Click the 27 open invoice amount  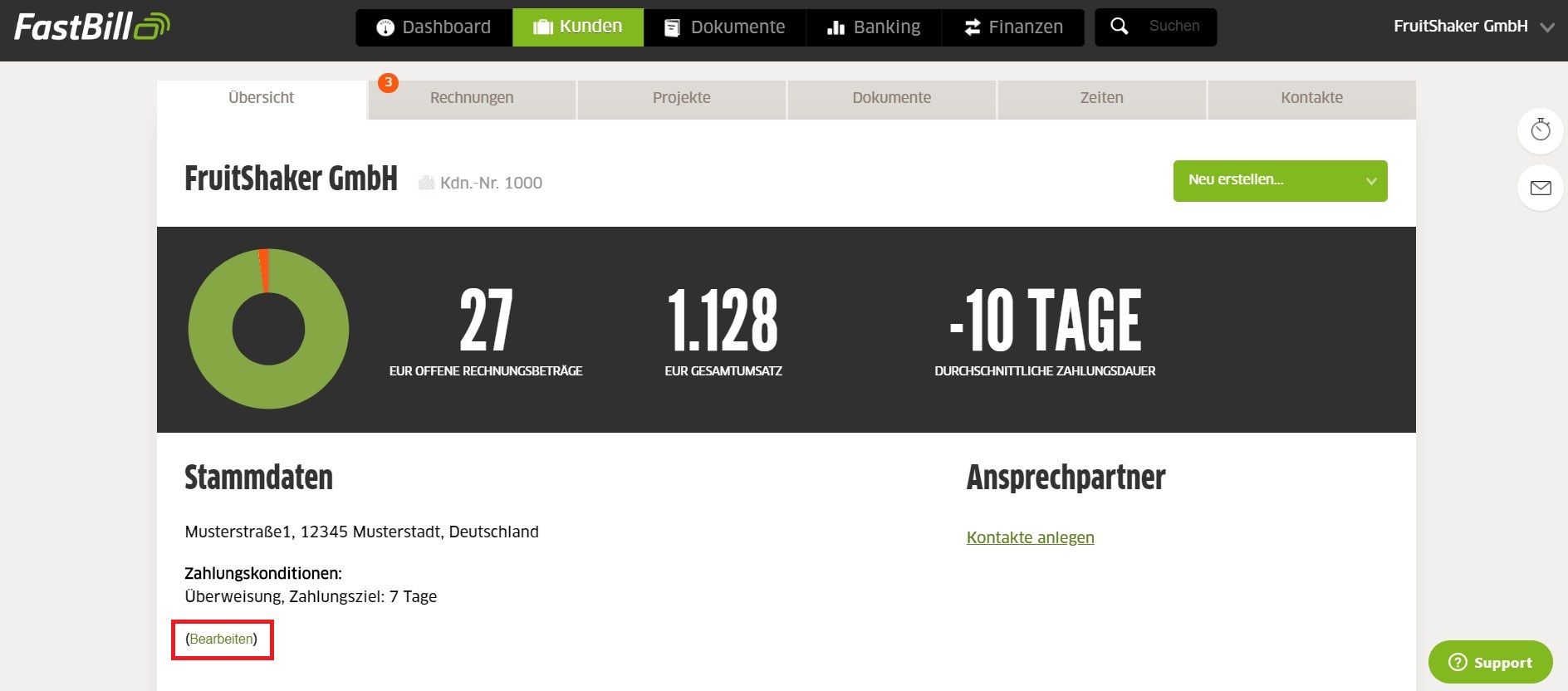point(486,321)
